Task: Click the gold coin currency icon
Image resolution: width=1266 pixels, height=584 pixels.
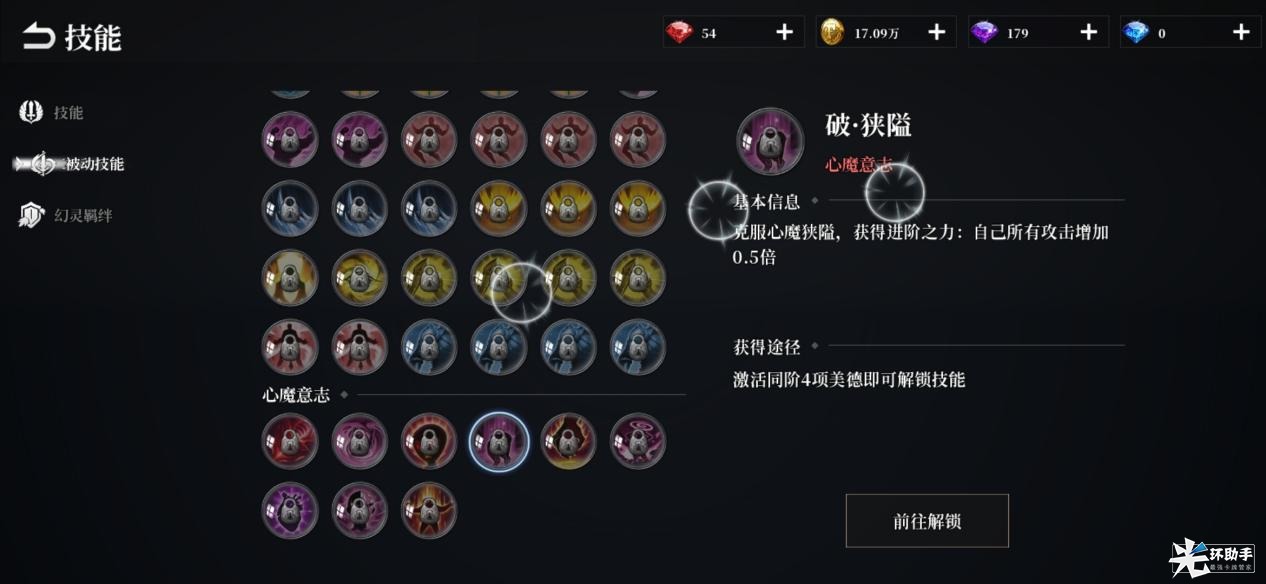Action: click(832, 33)
